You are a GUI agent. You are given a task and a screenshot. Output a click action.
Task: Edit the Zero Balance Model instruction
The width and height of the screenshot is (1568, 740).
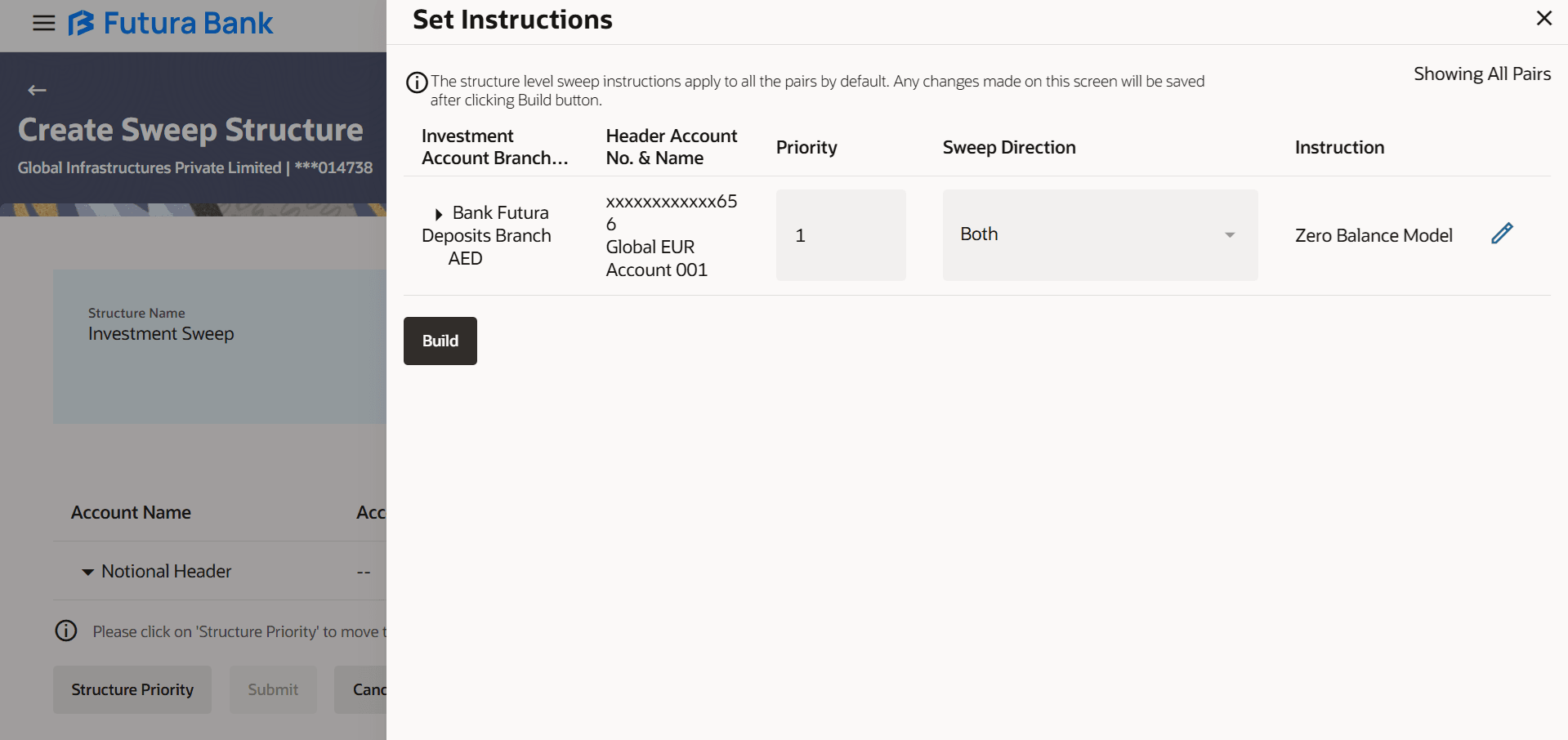click(x=1502, y=234)
